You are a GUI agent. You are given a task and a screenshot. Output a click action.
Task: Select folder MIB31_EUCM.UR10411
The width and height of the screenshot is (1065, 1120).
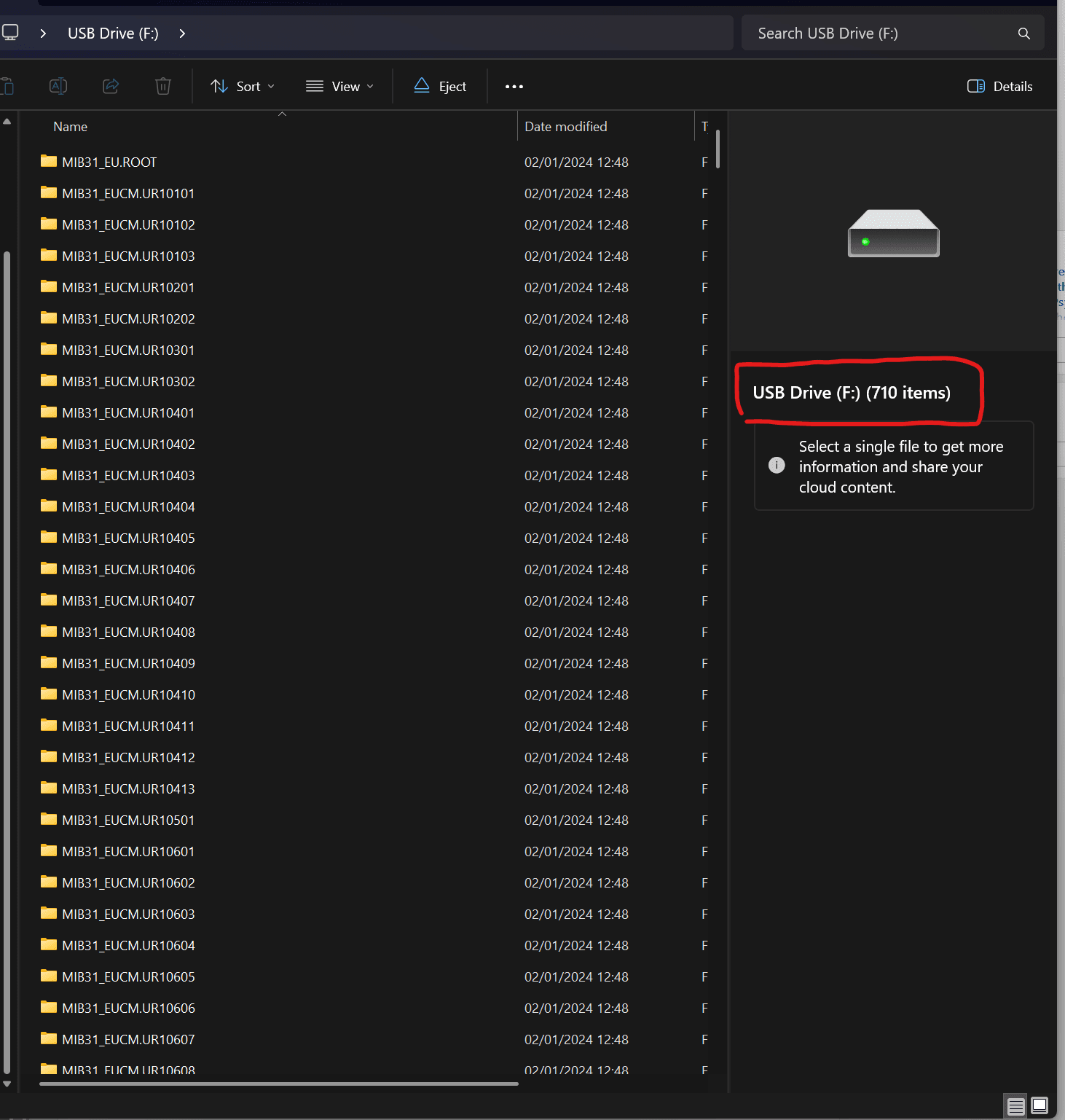point(128,726)
